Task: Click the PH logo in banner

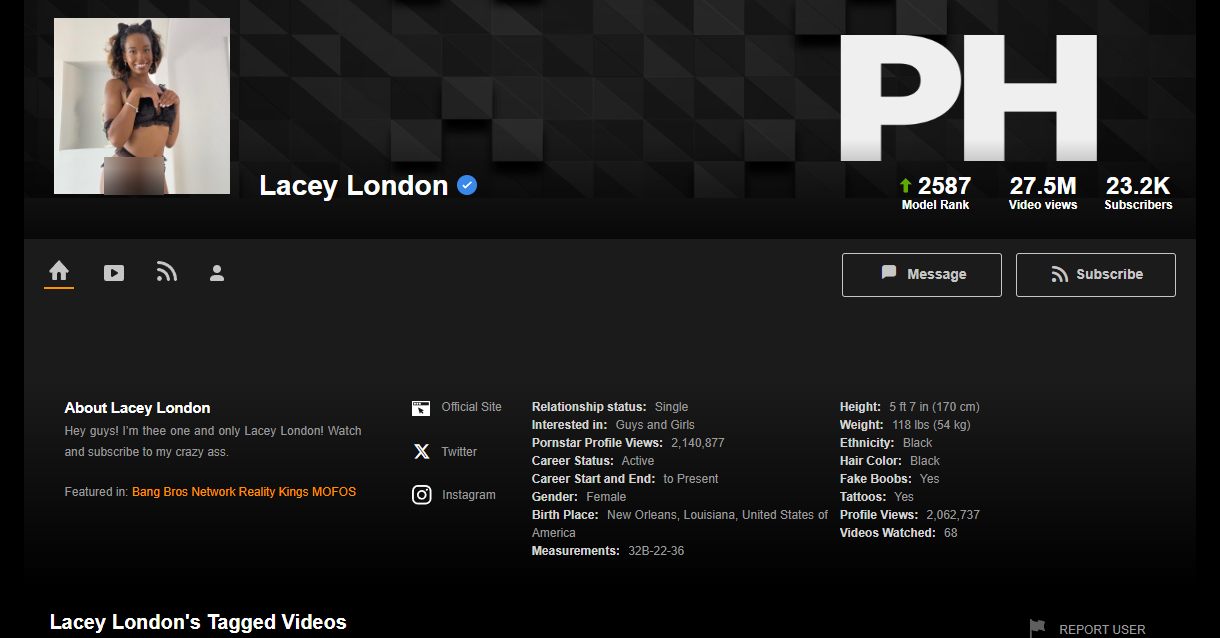Action: (968, 98)
